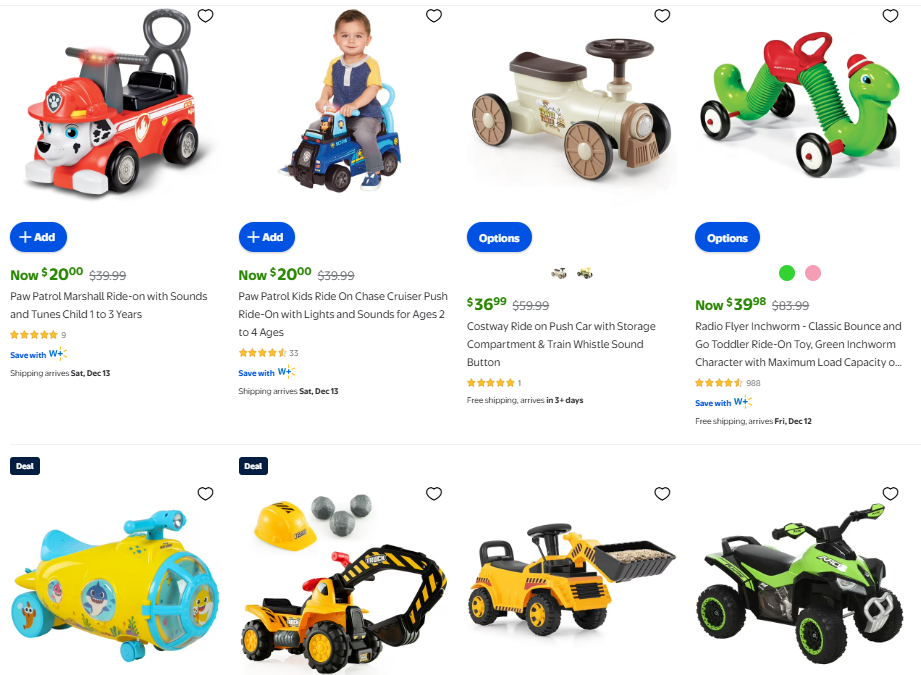This screenshot has width=921, height=675.
Task: Open Options for Radio Flyer Inchworm
Action: [x=727, y=238]
